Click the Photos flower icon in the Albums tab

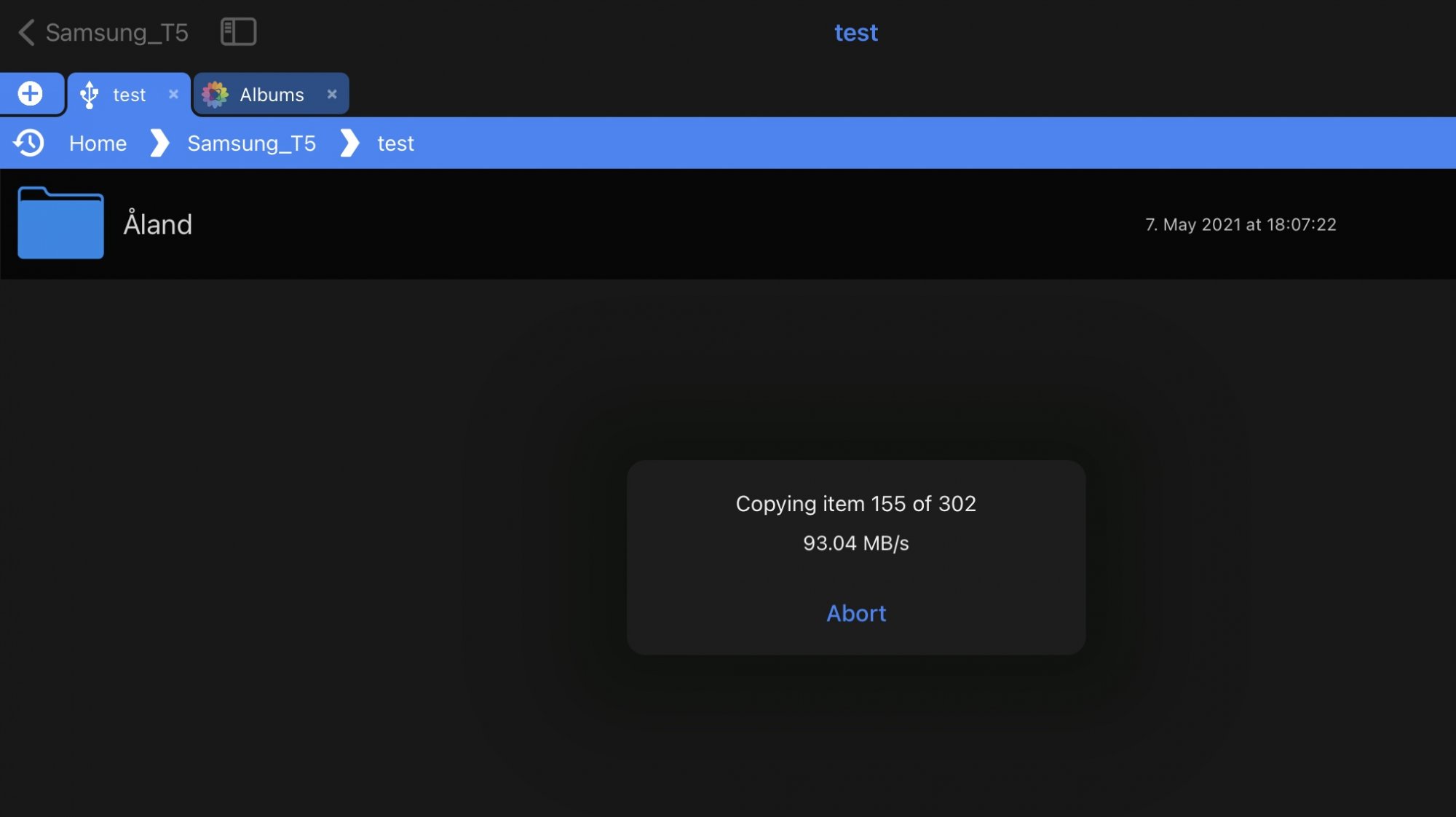215,95
